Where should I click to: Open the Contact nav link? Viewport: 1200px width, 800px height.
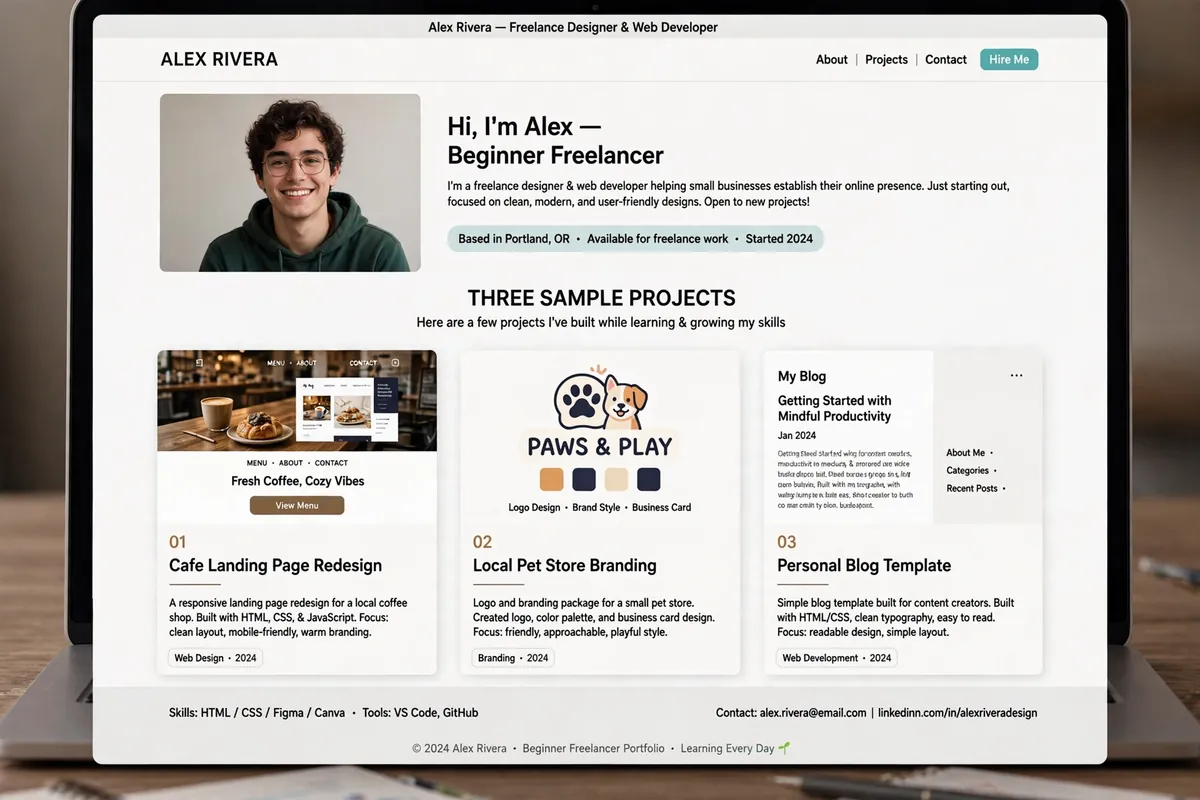pos(945,60)
